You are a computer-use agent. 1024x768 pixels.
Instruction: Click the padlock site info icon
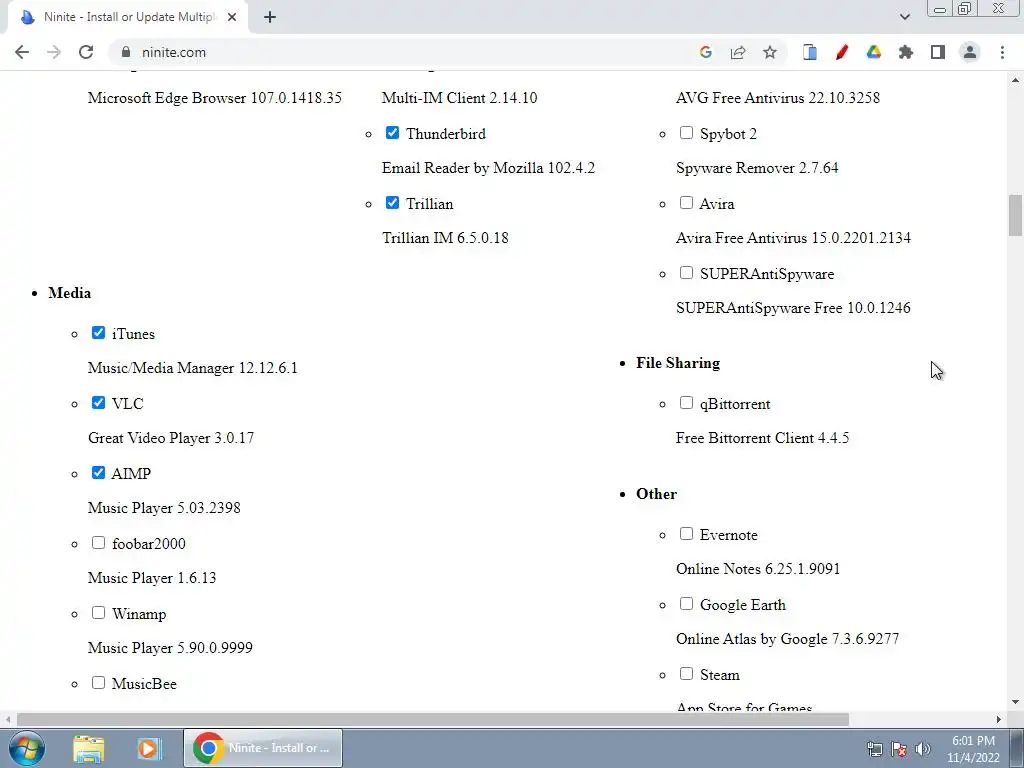tap(126, 52)
